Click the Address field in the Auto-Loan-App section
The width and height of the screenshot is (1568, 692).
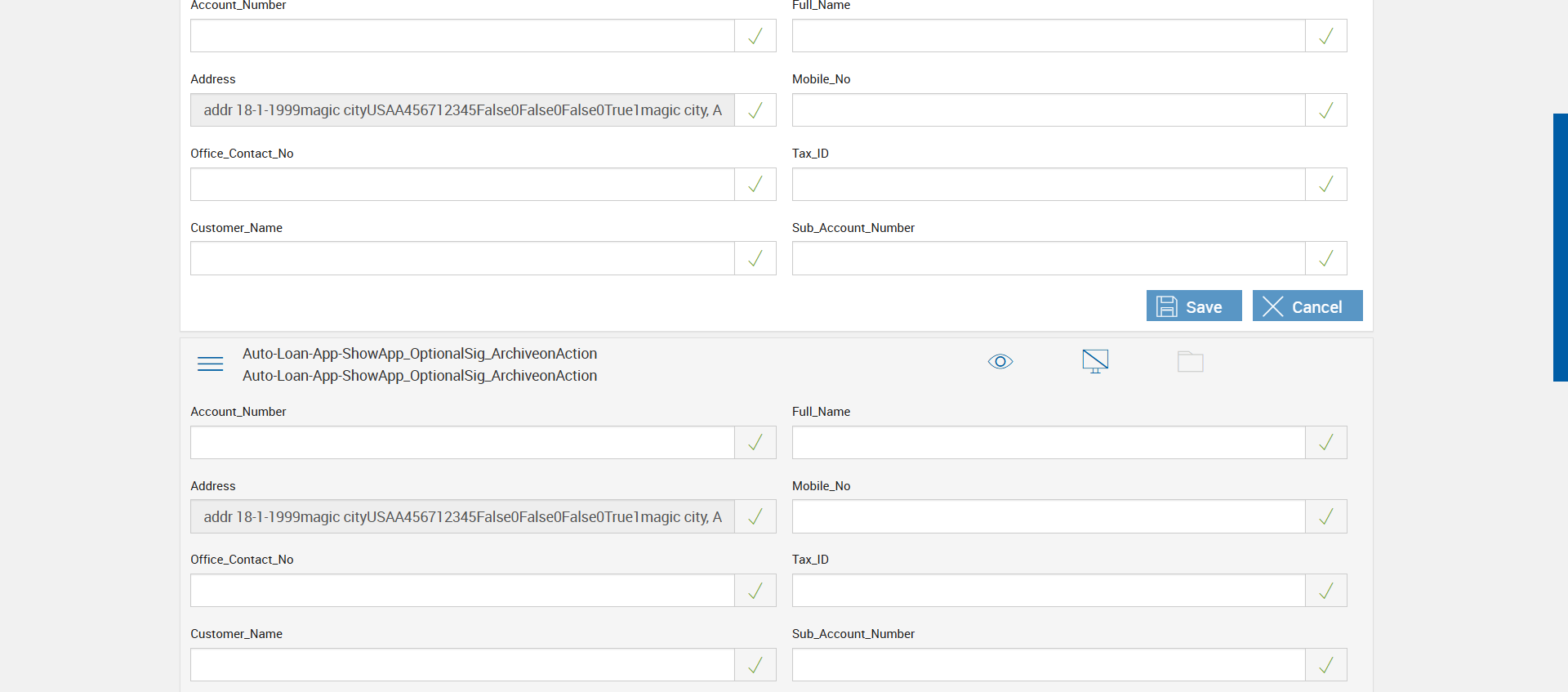pyautogui.click(x=462, y=517)
